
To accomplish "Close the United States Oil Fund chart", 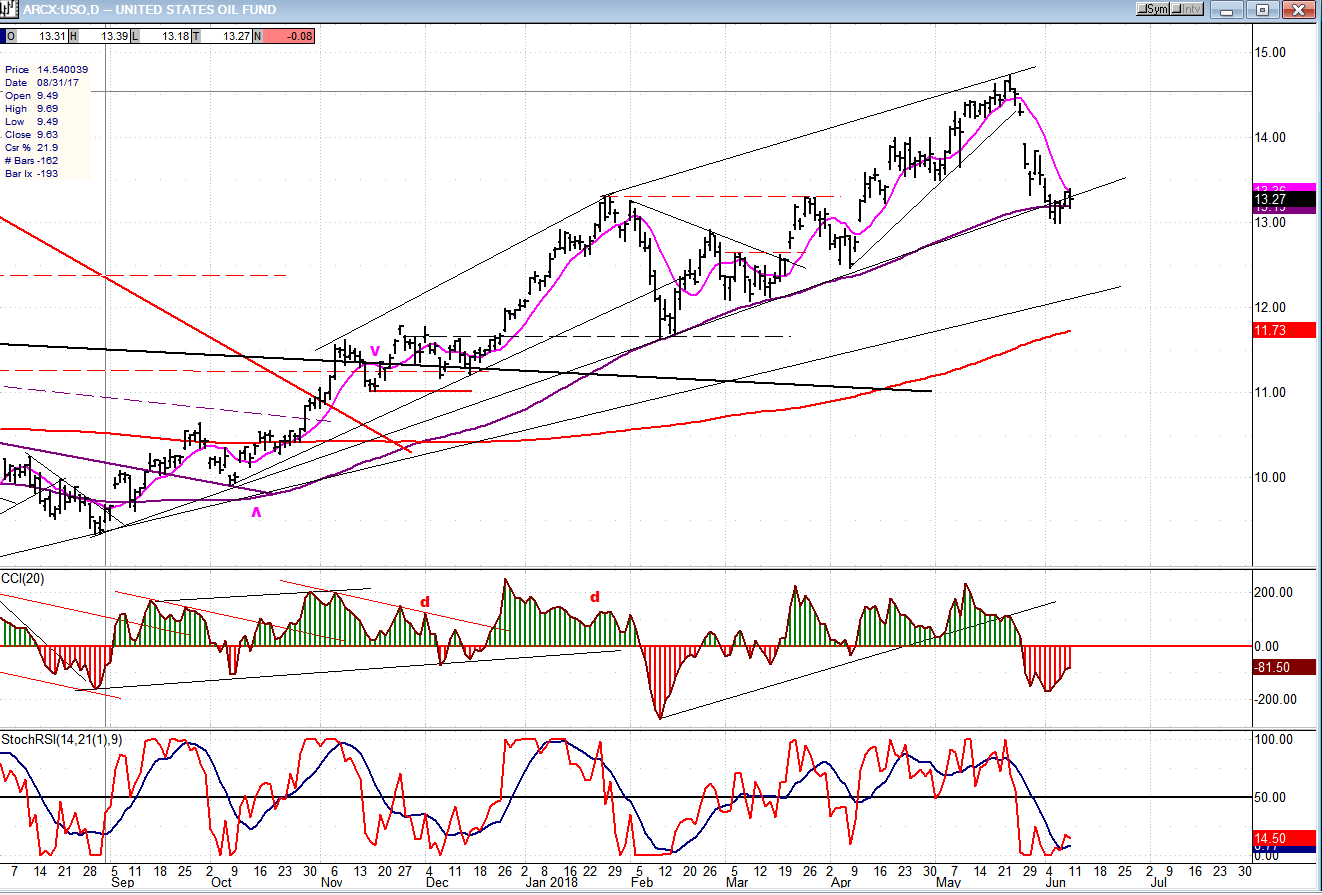I will click(x=1296, y=9).
